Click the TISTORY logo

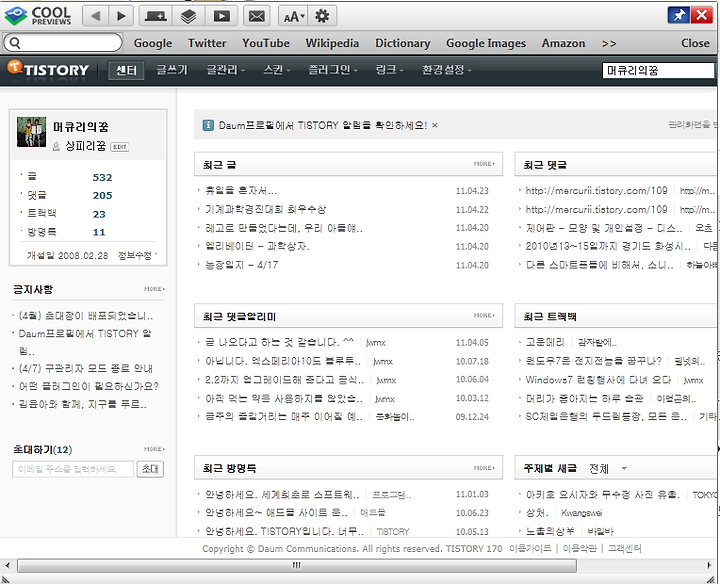tap(48, 69)
